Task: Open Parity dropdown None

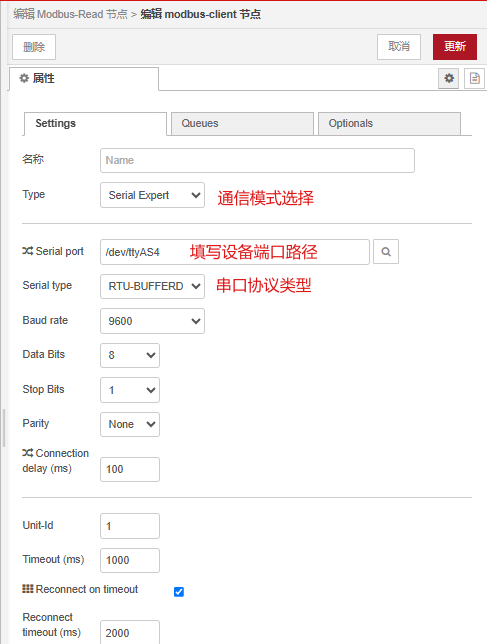Action: coord(130,424)
